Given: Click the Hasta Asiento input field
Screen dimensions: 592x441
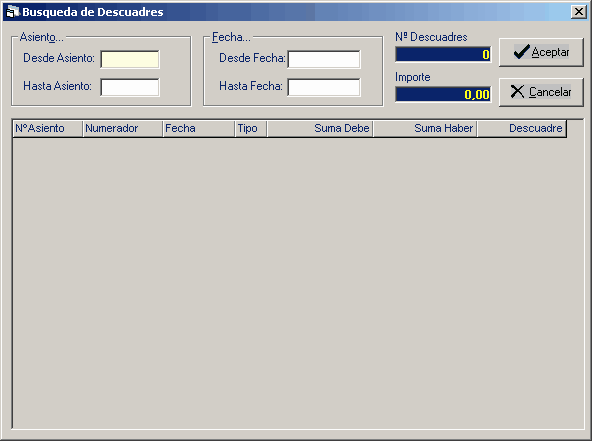Looking at the screenshot, I should (x=130, y=87).
